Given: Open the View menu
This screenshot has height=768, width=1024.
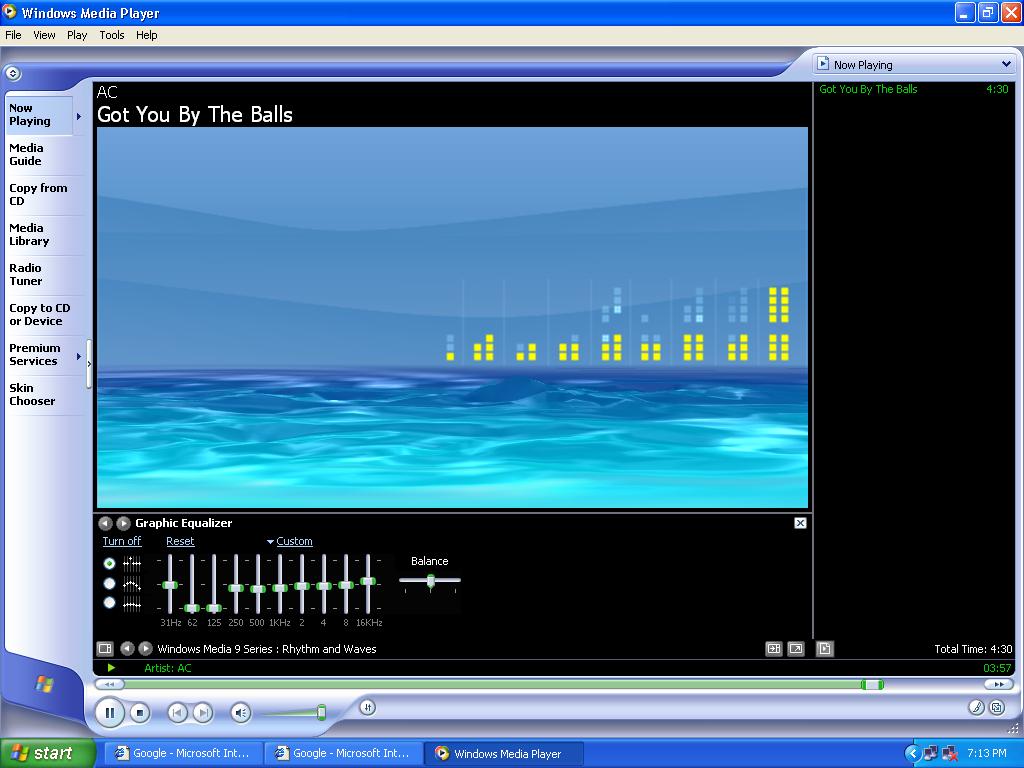Looking at the screenshot, I should pos(44,35).
